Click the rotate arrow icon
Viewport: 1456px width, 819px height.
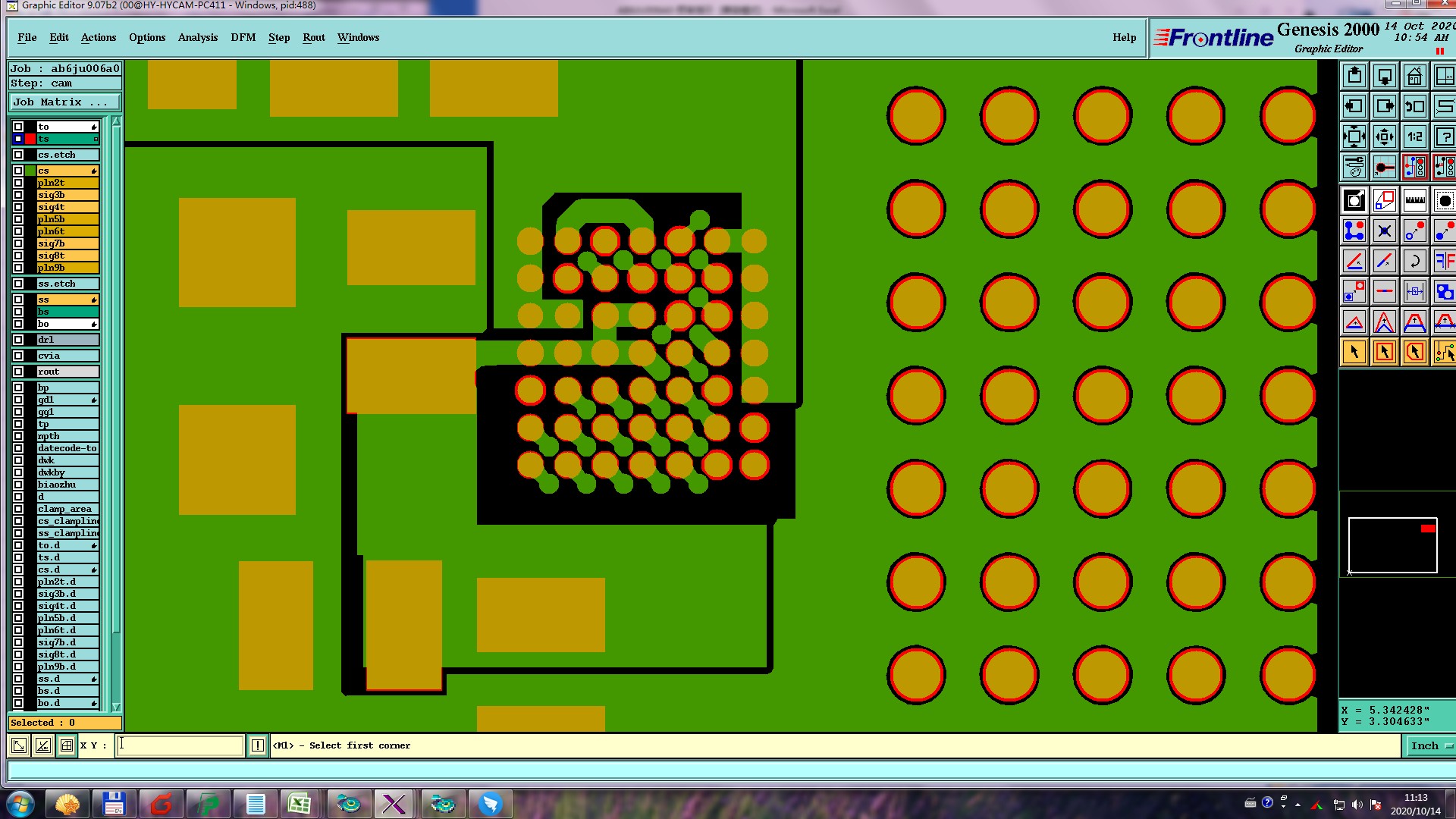click(1414, 262)
